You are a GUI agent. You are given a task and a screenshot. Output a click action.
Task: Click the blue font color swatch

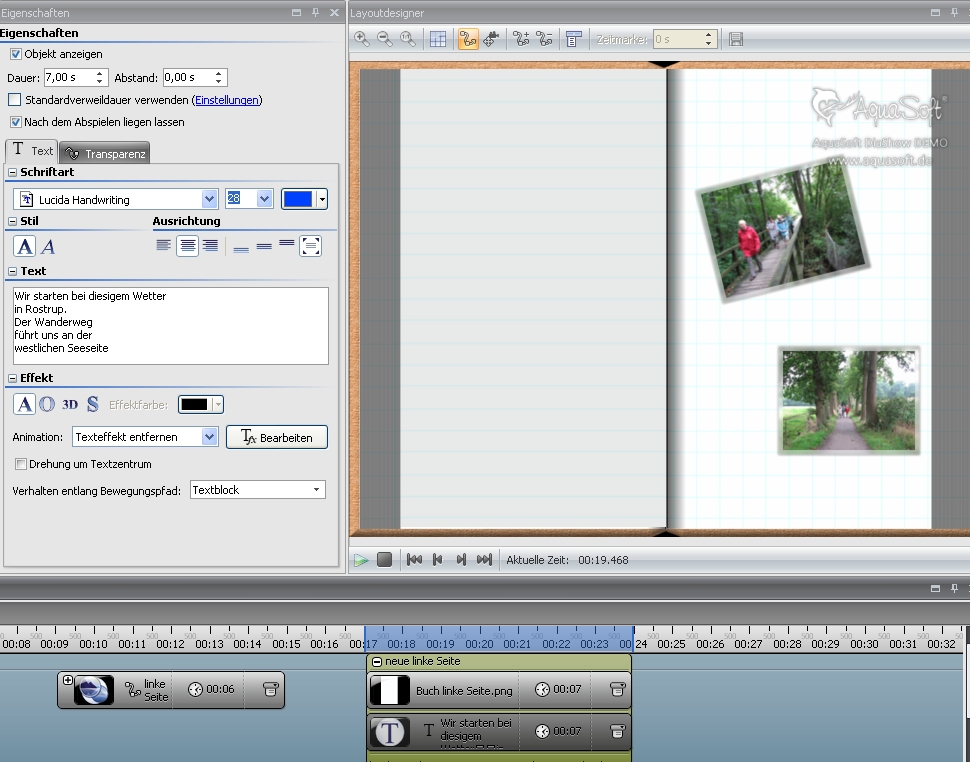298,199
